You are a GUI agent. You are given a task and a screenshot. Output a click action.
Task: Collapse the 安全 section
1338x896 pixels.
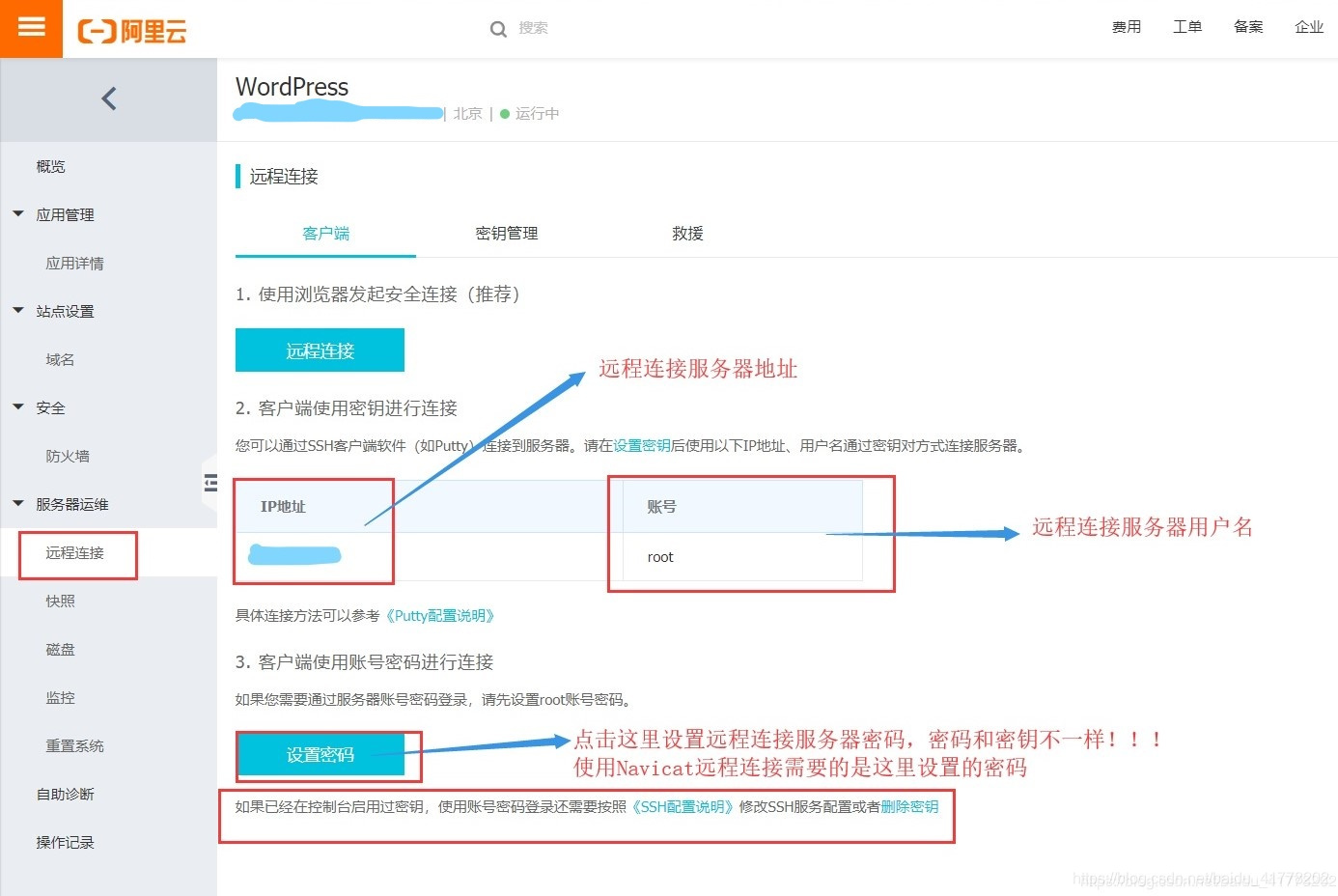pos(18,407)
